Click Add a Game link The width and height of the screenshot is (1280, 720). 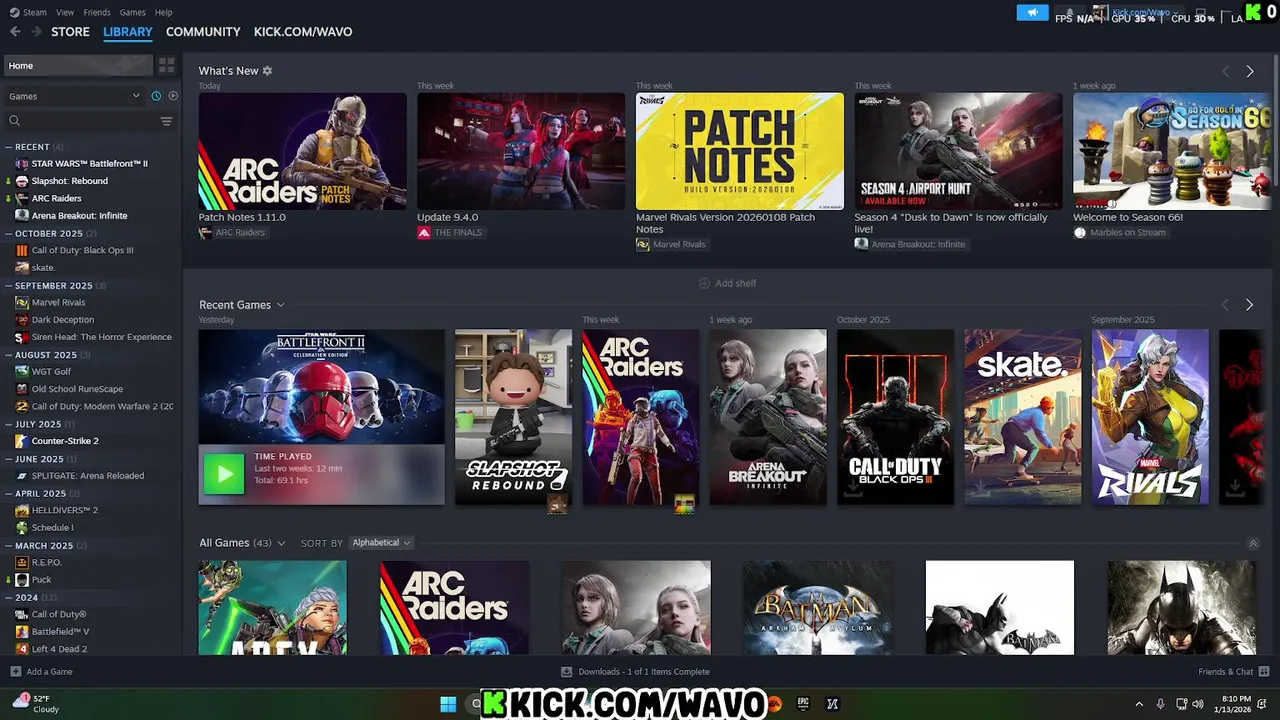click(49, 672)
